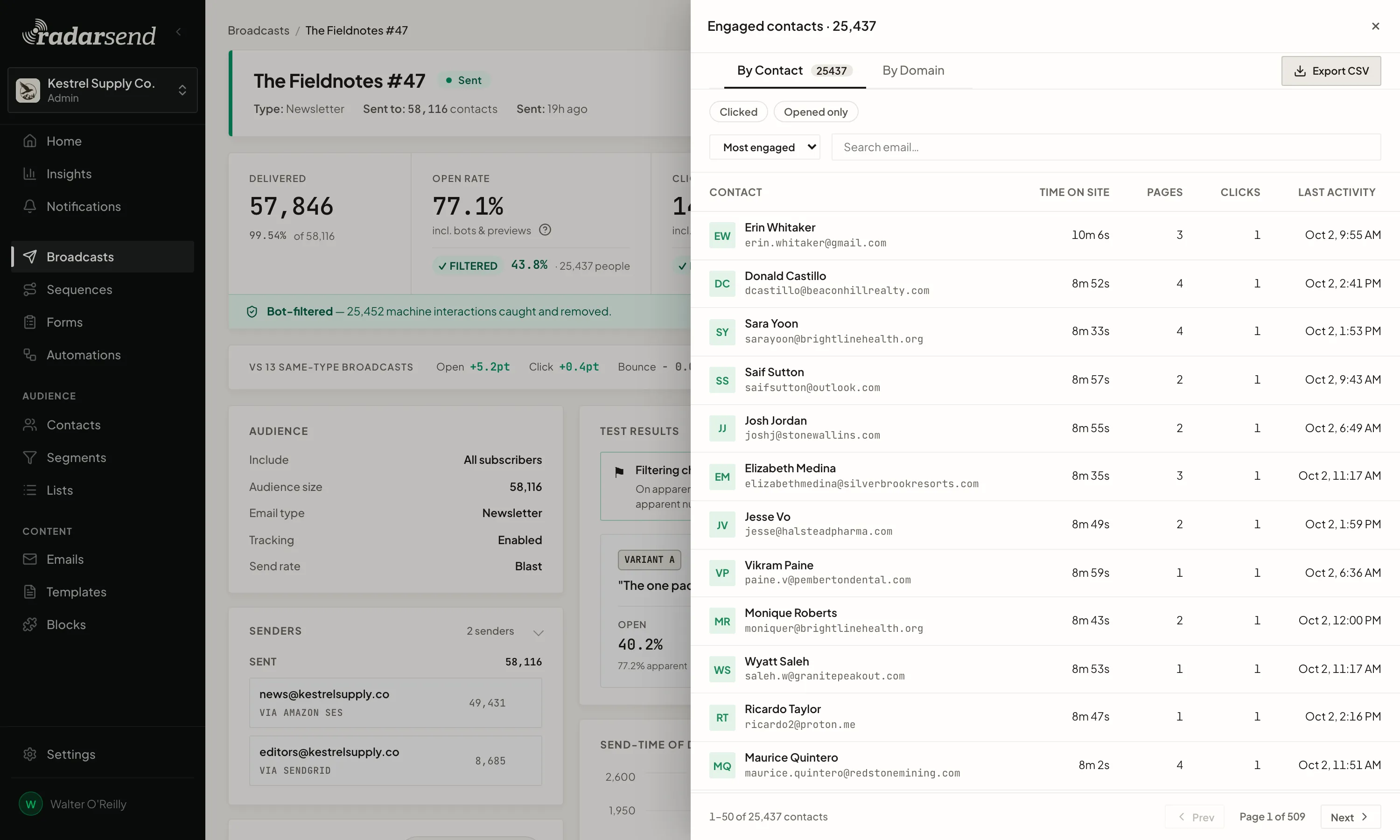This screenshot has height=840, width=1400.
Task: Toggle the Opened only filter chip
Action: 815,112
